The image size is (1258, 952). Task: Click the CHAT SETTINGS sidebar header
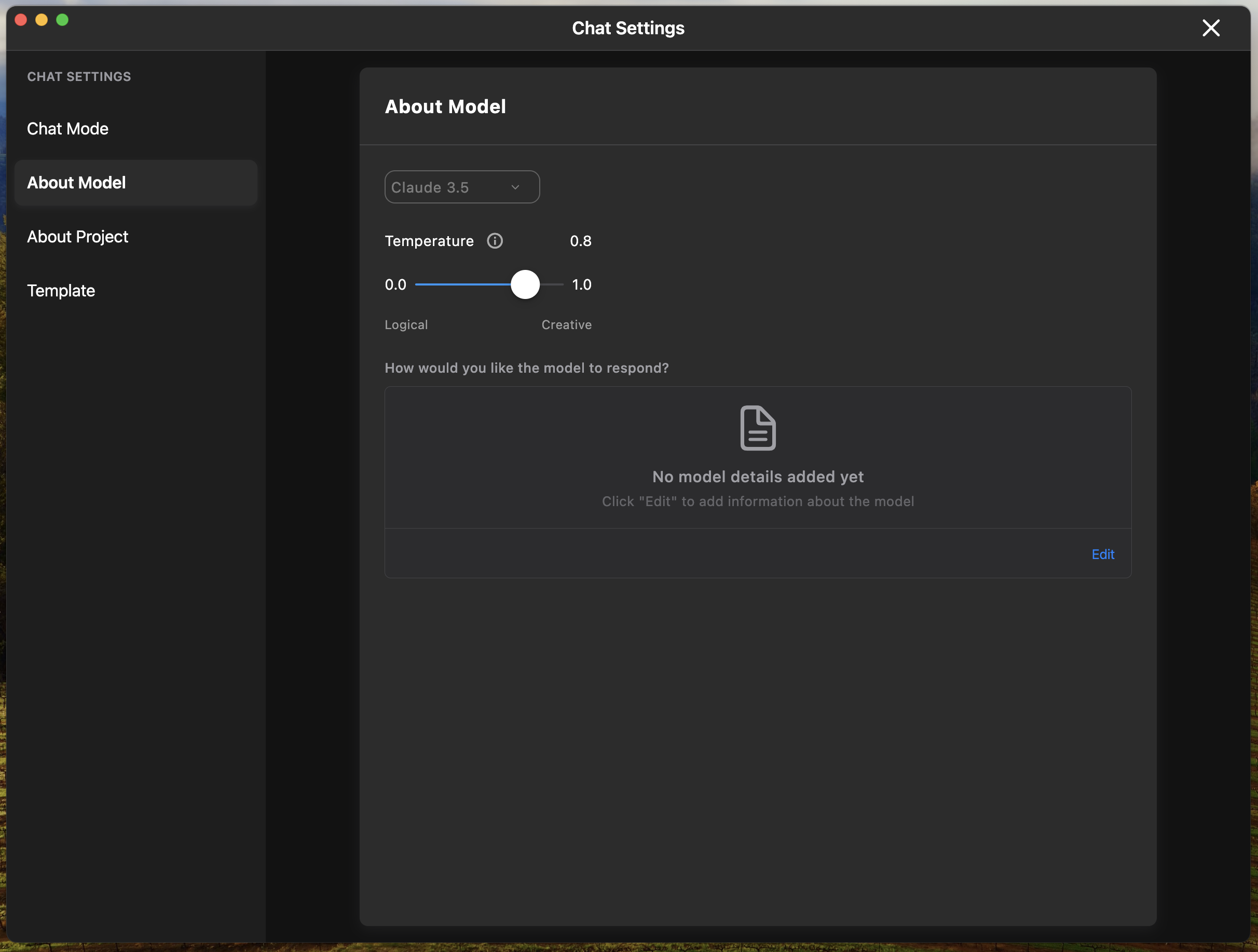click(79, 77)
